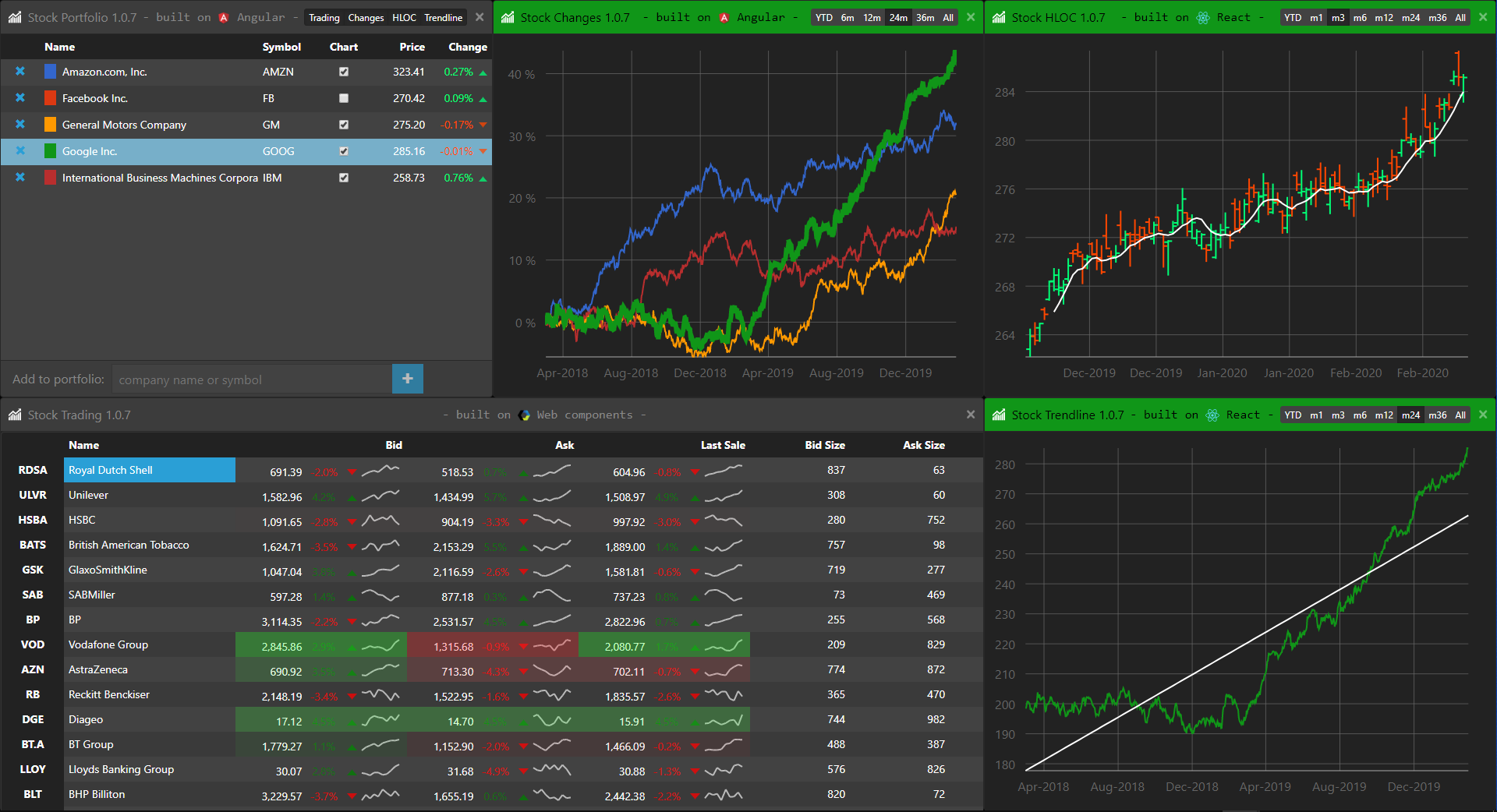Enable the chart checkbox for Facebook Inc.
The height and width of the screenshot is (812, 1497).
coord(343,98)
